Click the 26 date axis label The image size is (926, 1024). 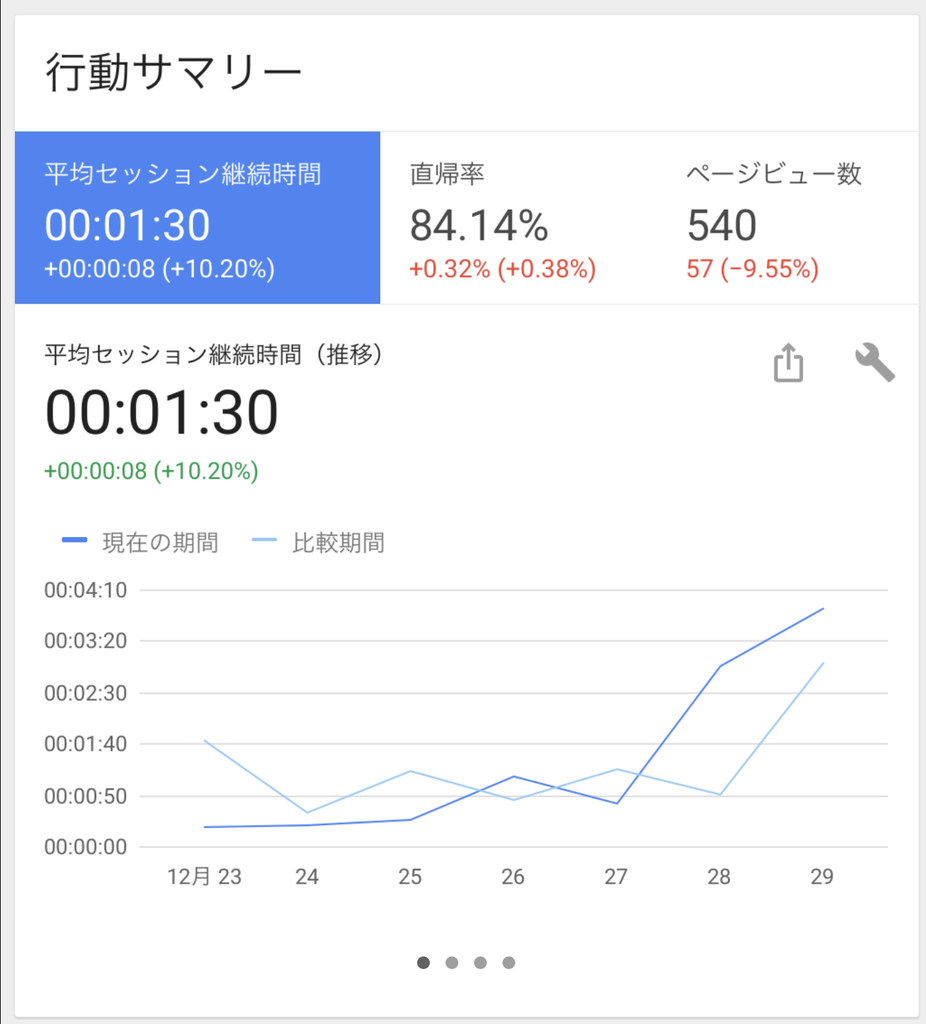tap(513, 876)
